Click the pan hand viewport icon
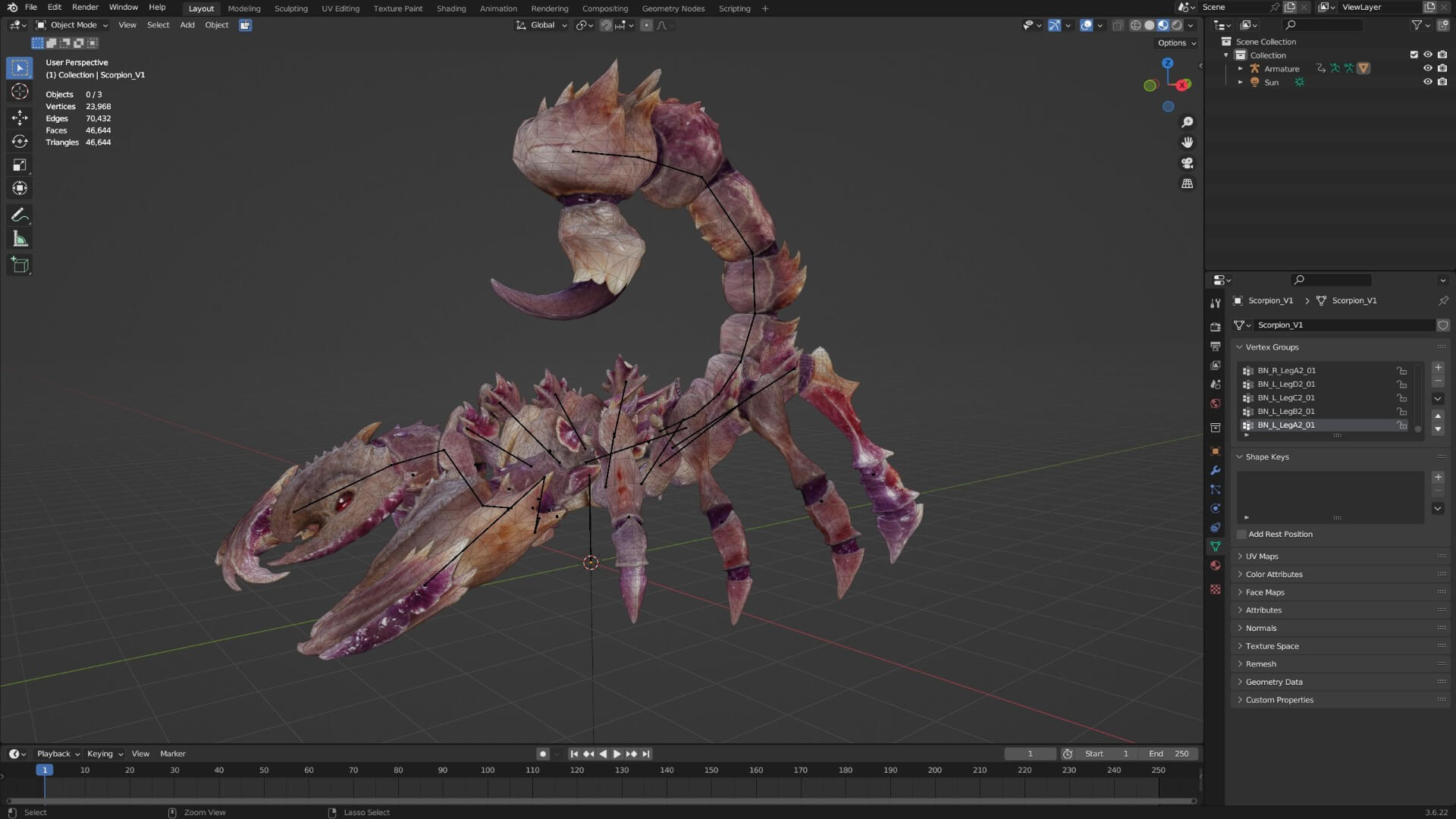Screen dimensions: 1456x819 tap(1188, 143)
